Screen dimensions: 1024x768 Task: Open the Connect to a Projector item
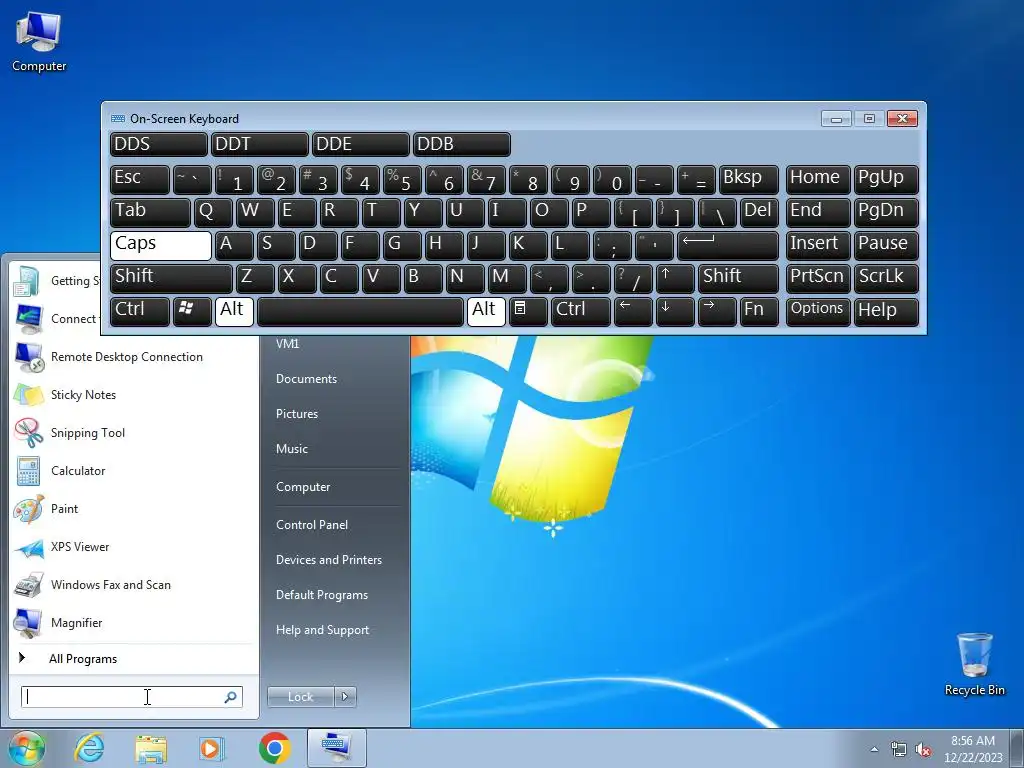pos(56,319)
